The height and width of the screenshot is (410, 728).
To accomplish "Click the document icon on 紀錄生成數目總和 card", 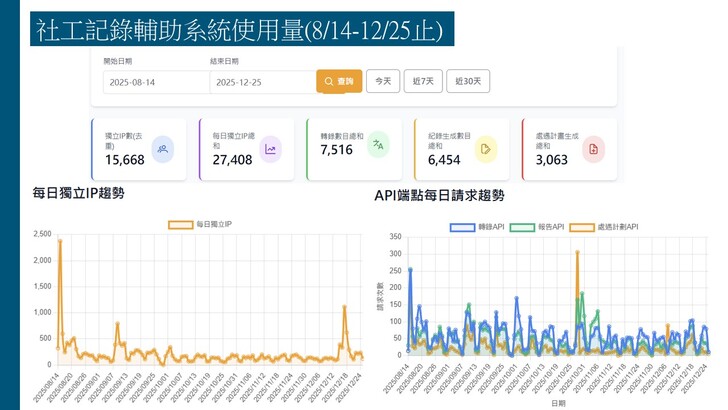I will coord(485,149).
